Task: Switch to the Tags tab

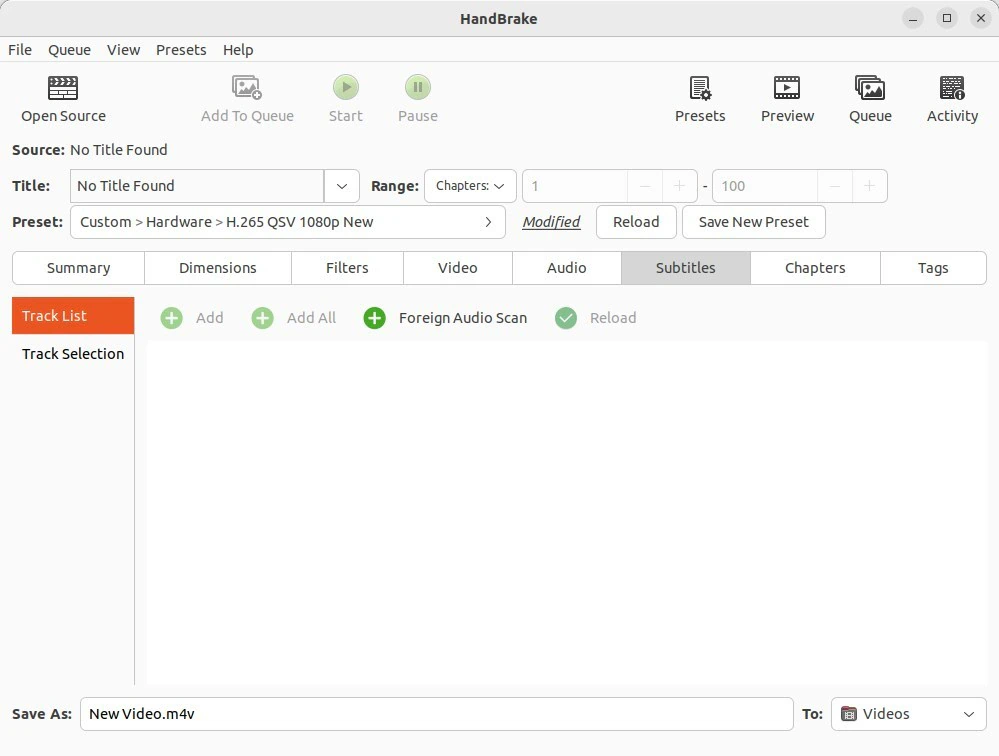Action: tap(933, 268)
